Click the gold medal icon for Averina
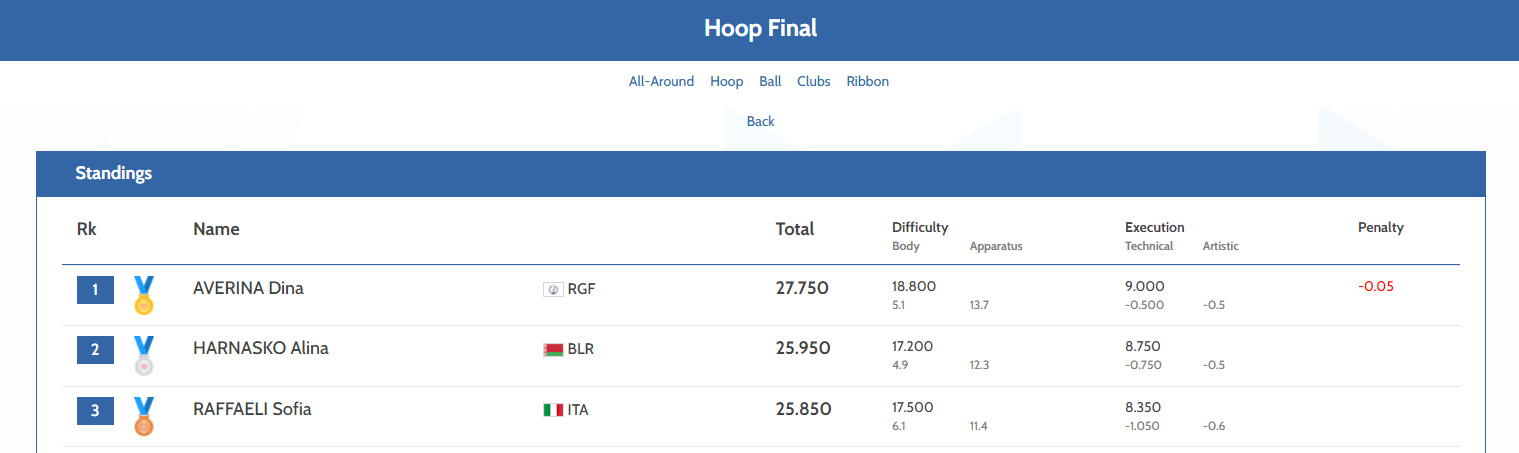This screenshot has height=453, width=1519. tap(144, 295)
